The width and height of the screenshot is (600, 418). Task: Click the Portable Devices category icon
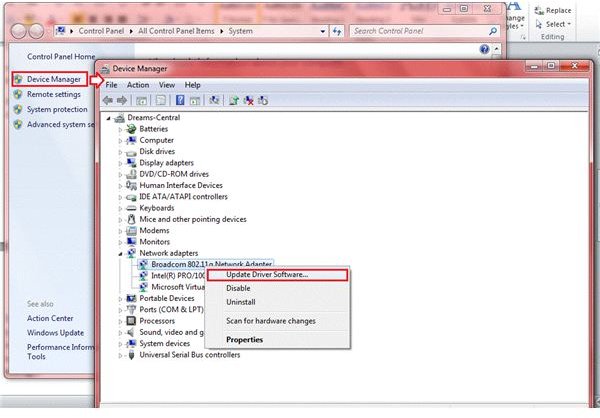point(131,298)
